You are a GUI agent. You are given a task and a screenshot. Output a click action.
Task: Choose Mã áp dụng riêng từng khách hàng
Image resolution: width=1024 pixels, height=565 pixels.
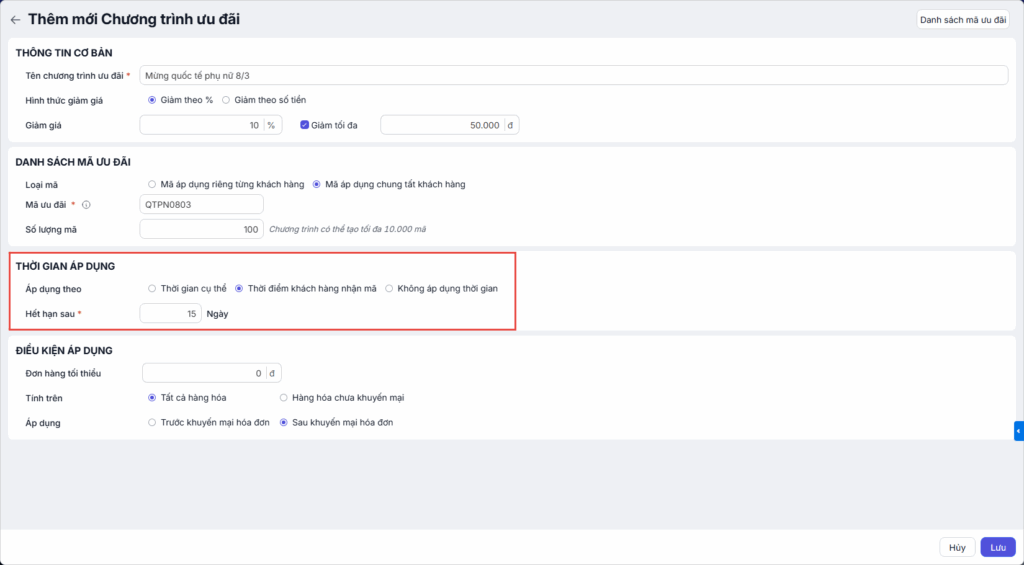click(152, 184)
